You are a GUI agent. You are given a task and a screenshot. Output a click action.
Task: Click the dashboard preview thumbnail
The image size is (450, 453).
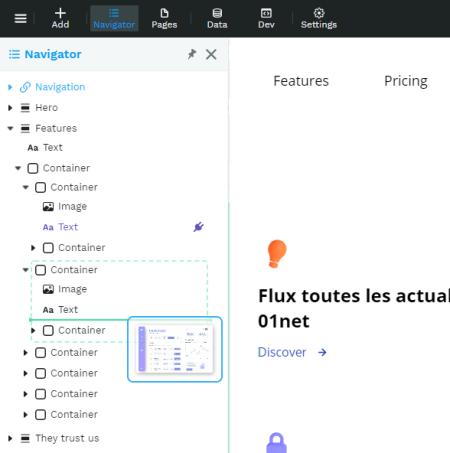pyautogui.click(x=175, y=349)
